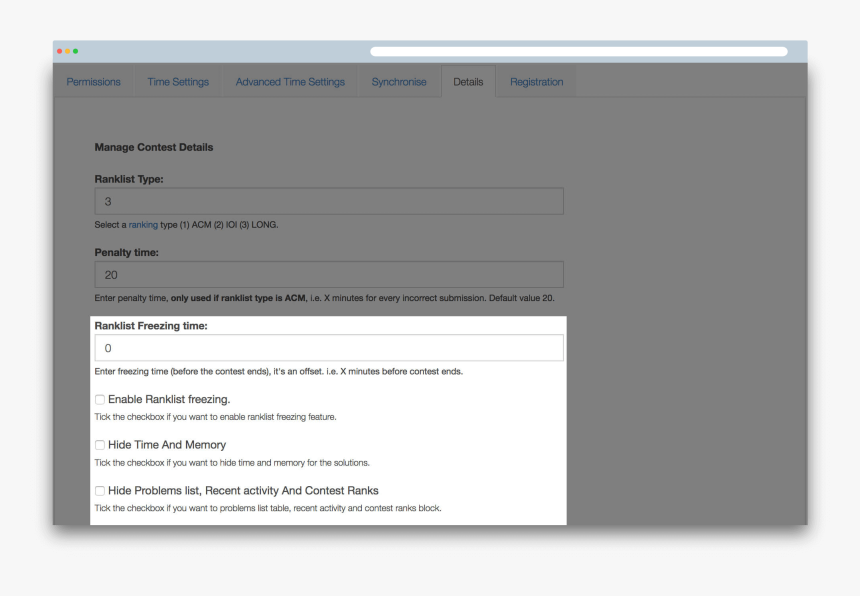The width and height of the screenshot is (860, 596).
Task: Click the browser address bar
Action: pos(579,52)
